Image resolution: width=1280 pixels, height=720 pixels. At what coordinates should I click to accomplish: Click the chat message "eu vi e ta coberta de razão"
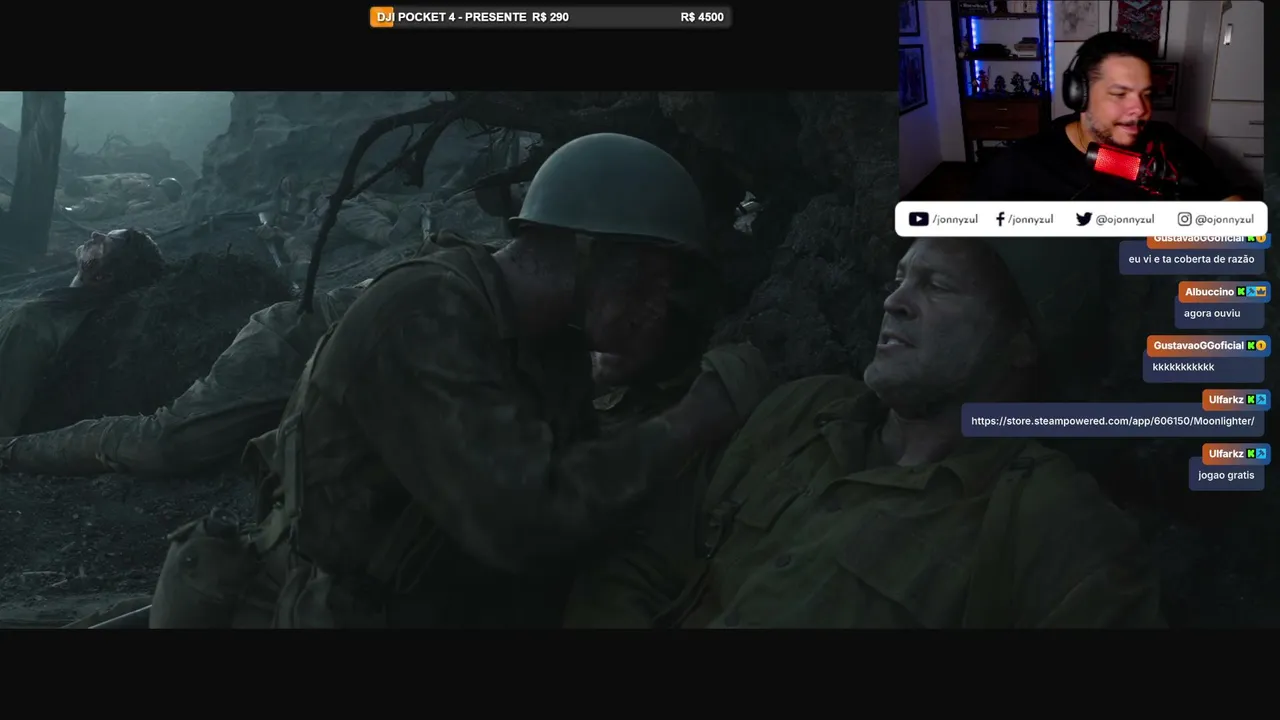coord(1191,260)
